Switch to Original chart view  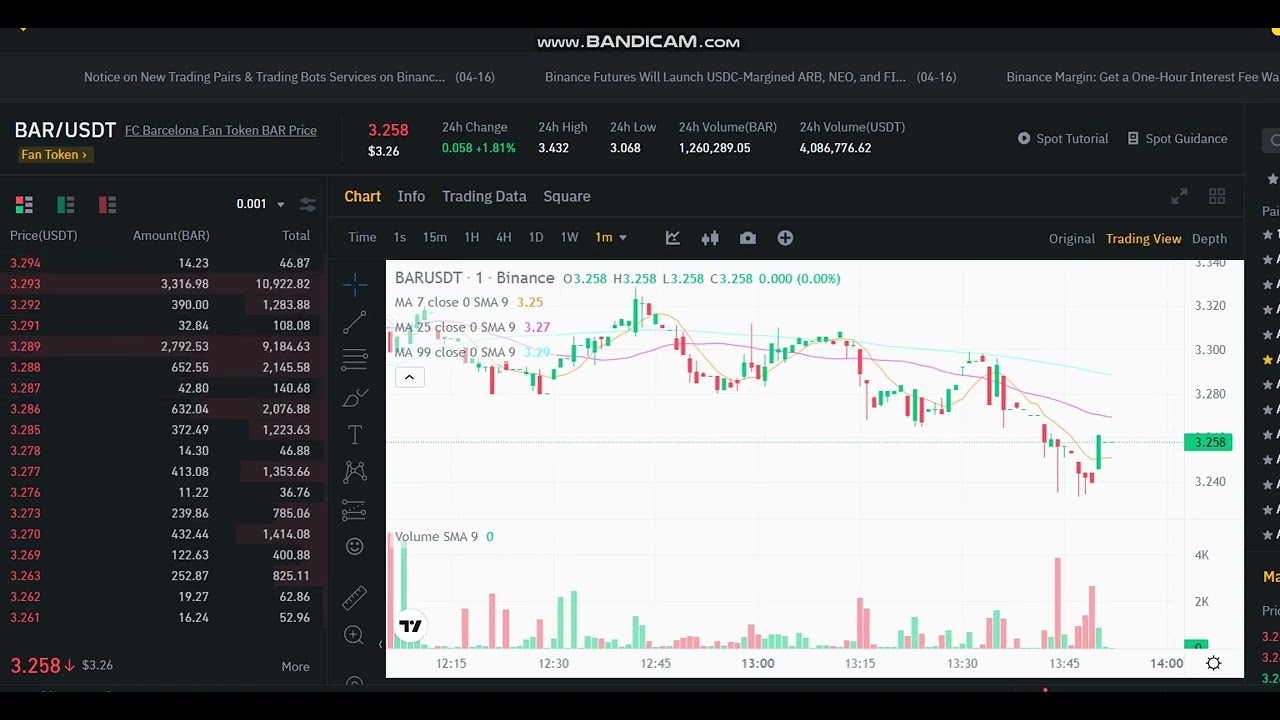[1072, 239]
